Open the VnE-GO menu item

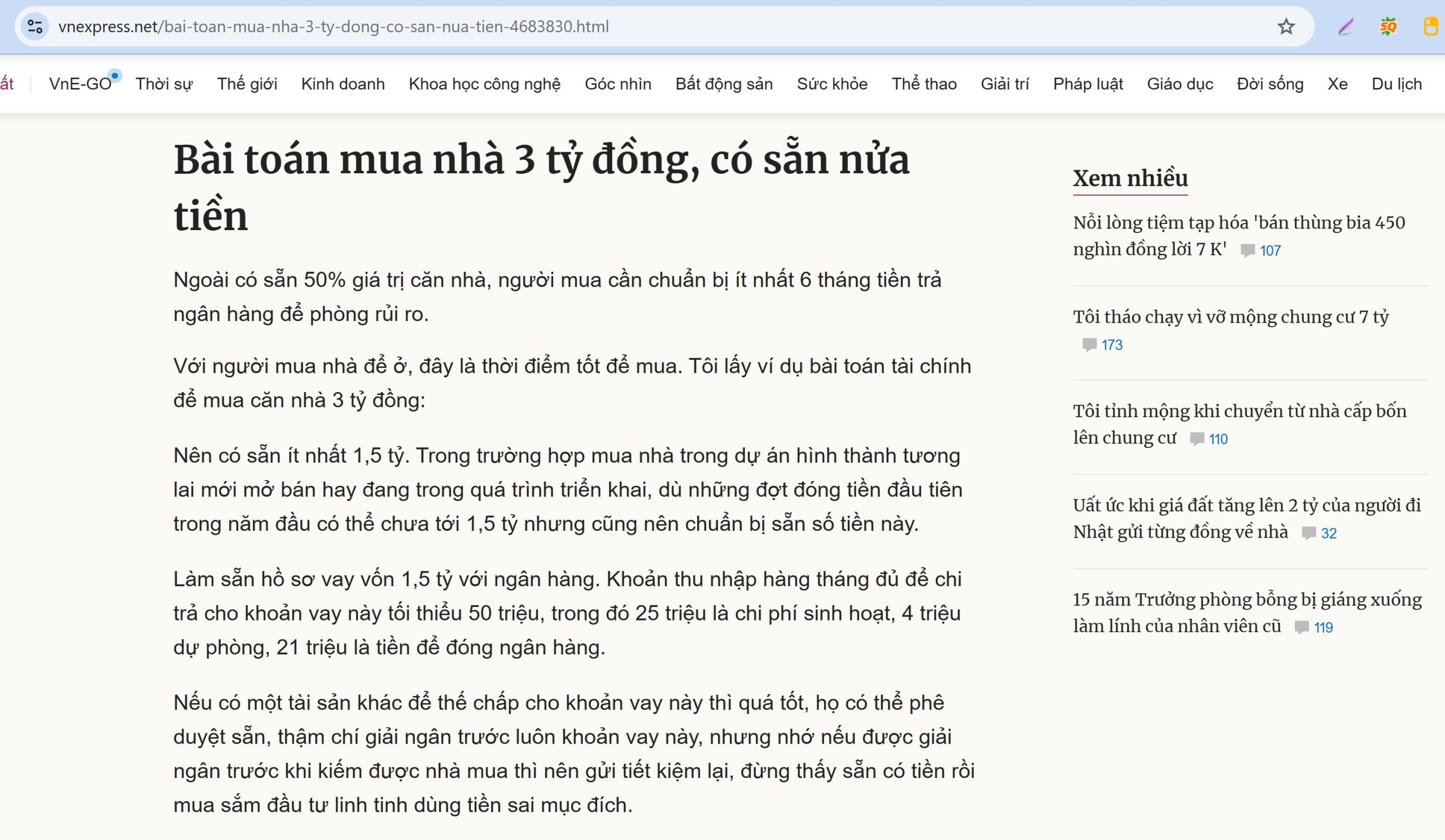click(80, 84)
